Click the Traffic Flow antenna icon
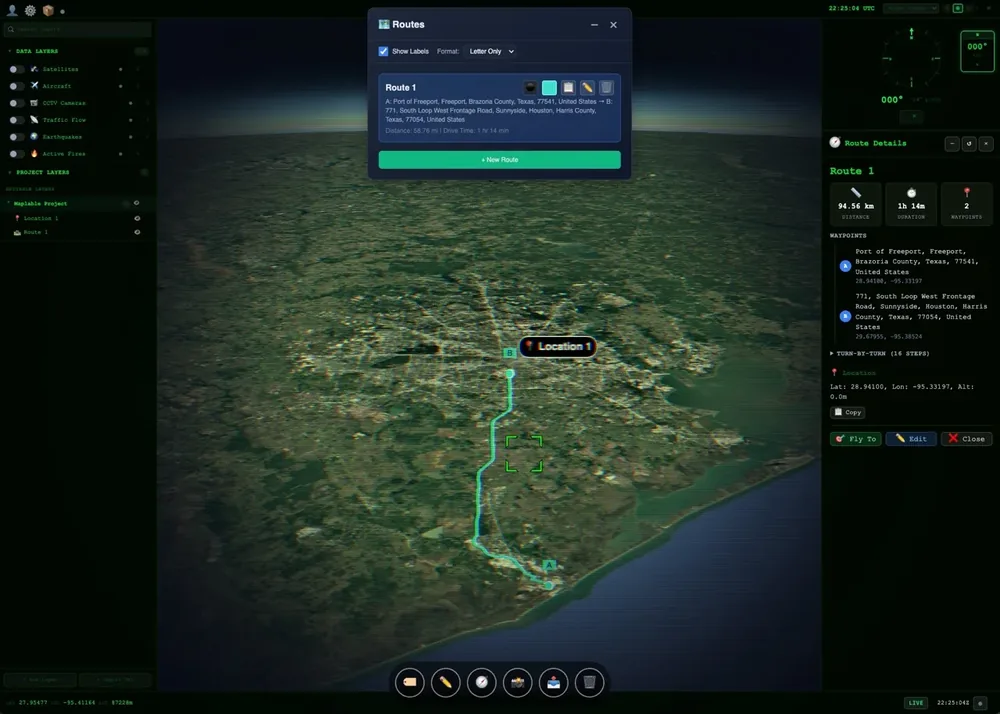The height and width of the screenshot is (714, 1000). click(x=34, y=120)
